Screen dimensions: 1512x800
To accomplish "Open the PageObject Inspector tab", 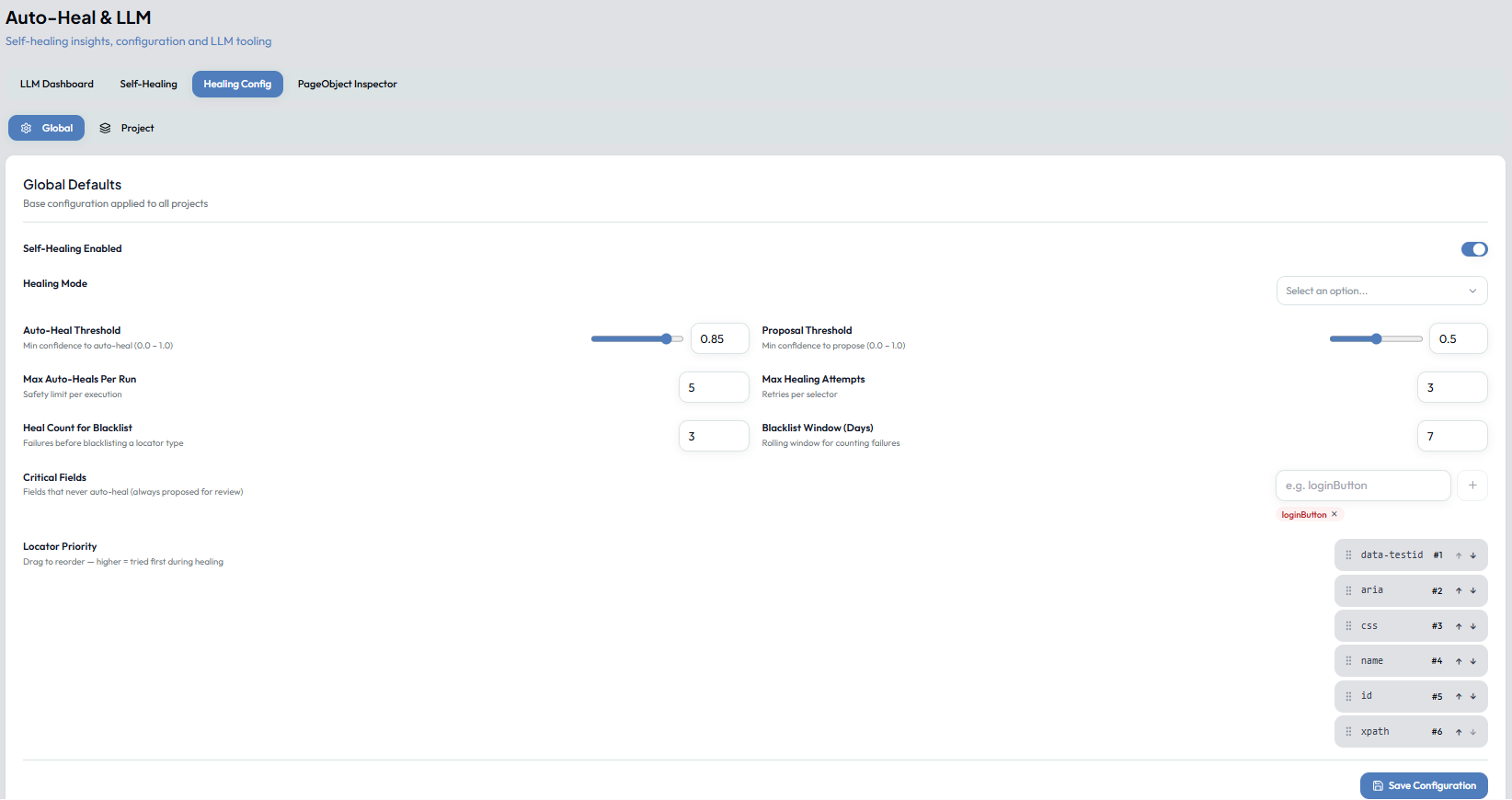I will click(x=348, y=84).
